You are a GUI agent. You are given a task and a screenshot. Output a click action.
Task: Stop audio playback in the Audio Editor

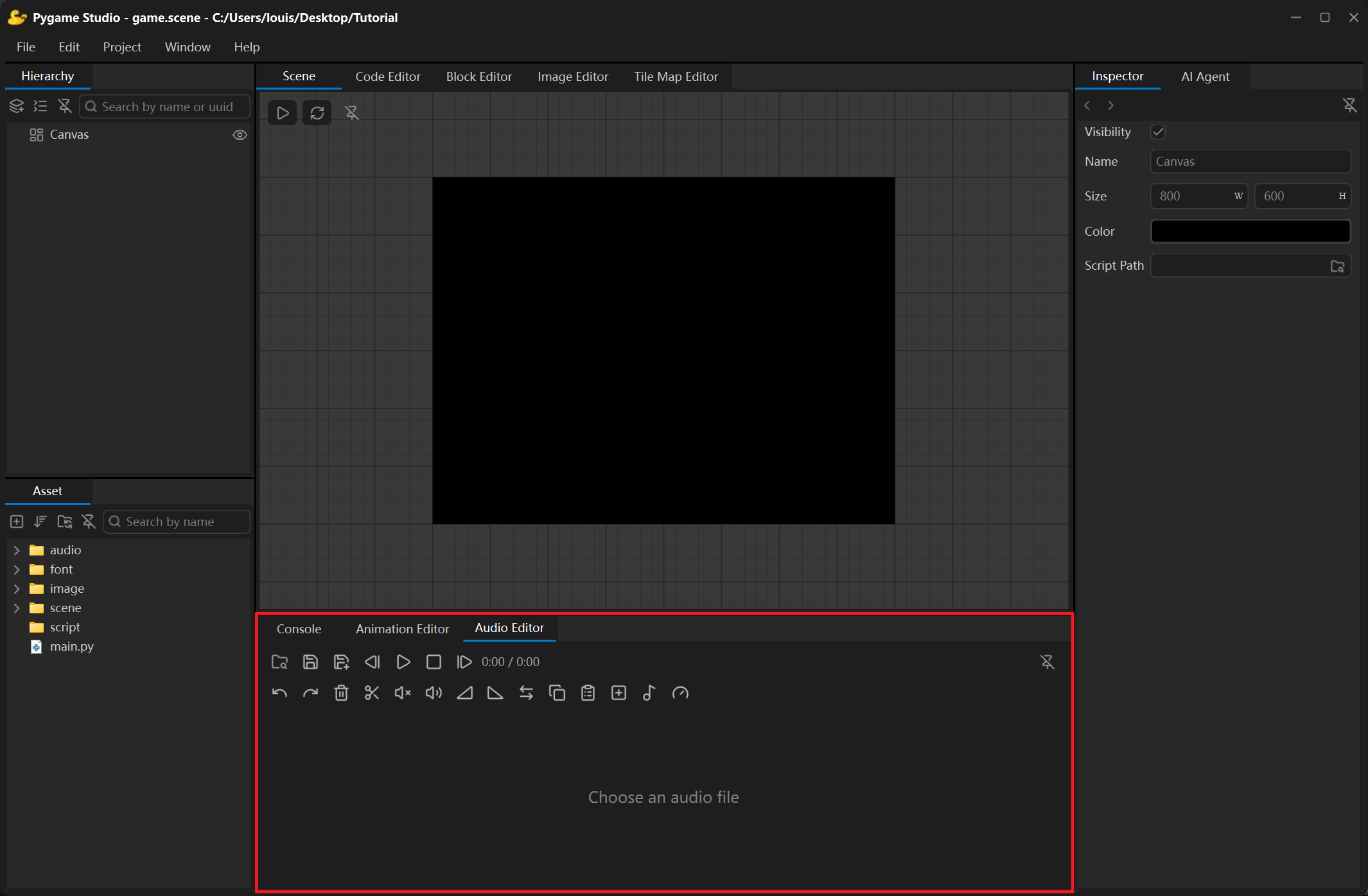point(434,662)
